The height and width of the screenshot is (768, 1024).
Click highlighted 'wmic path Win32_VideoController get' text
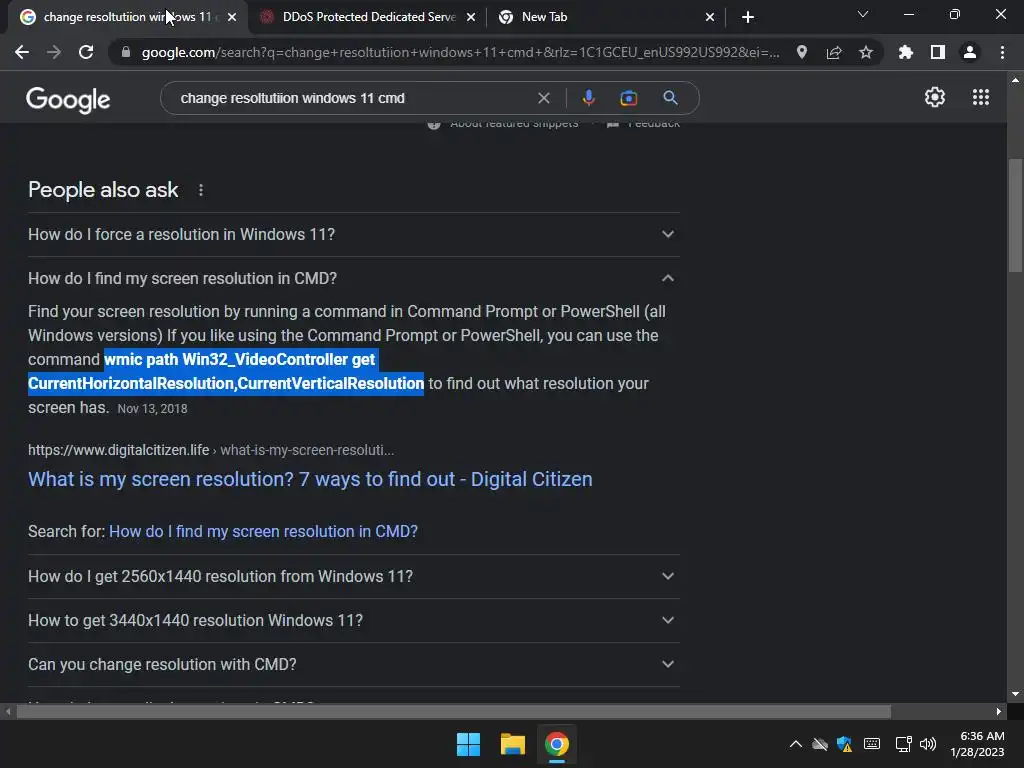[x=240, y=359]
